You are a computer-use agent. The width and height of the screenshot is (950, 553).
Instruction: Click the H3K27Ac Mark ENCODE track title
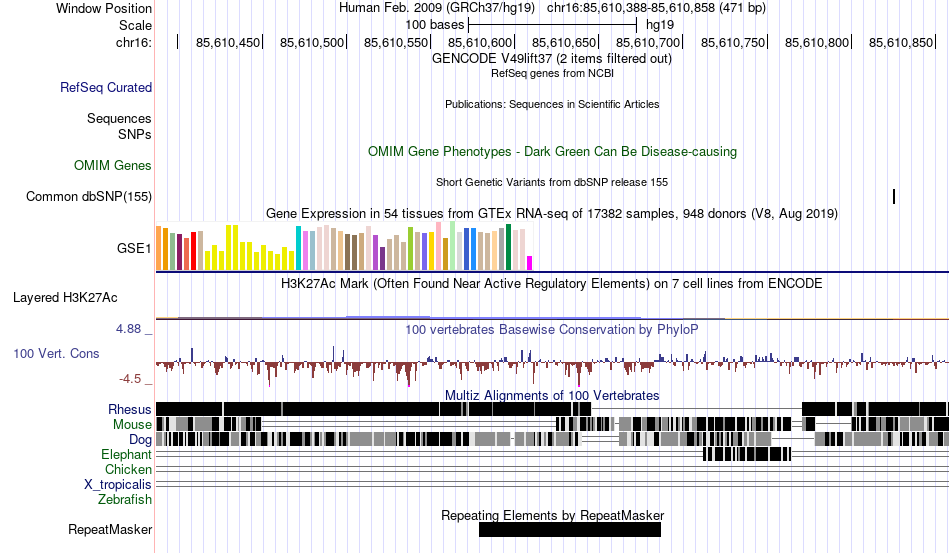552,283
